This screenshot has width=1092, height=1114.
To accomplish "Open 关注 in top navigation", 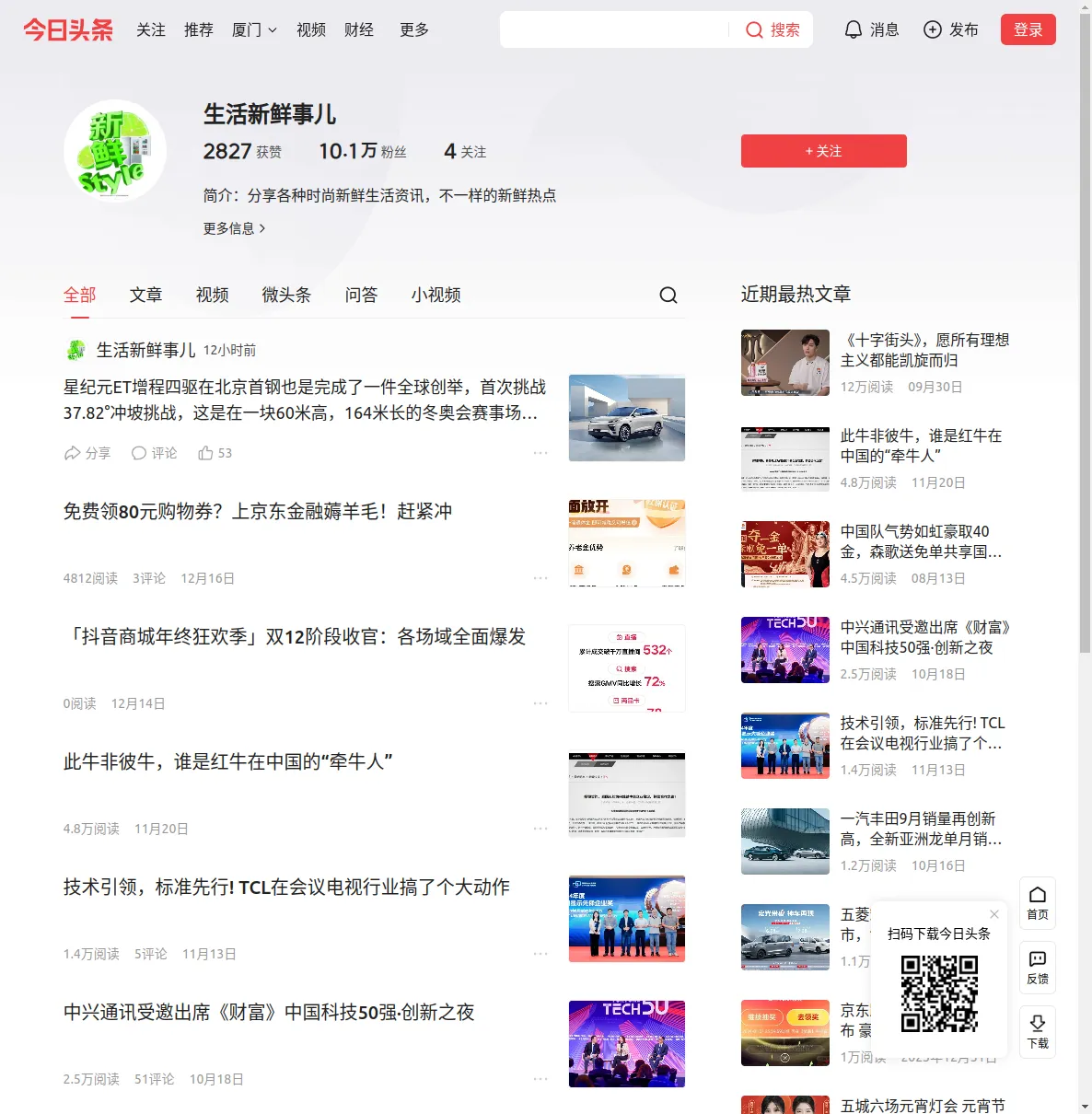I will click(151, 30).
